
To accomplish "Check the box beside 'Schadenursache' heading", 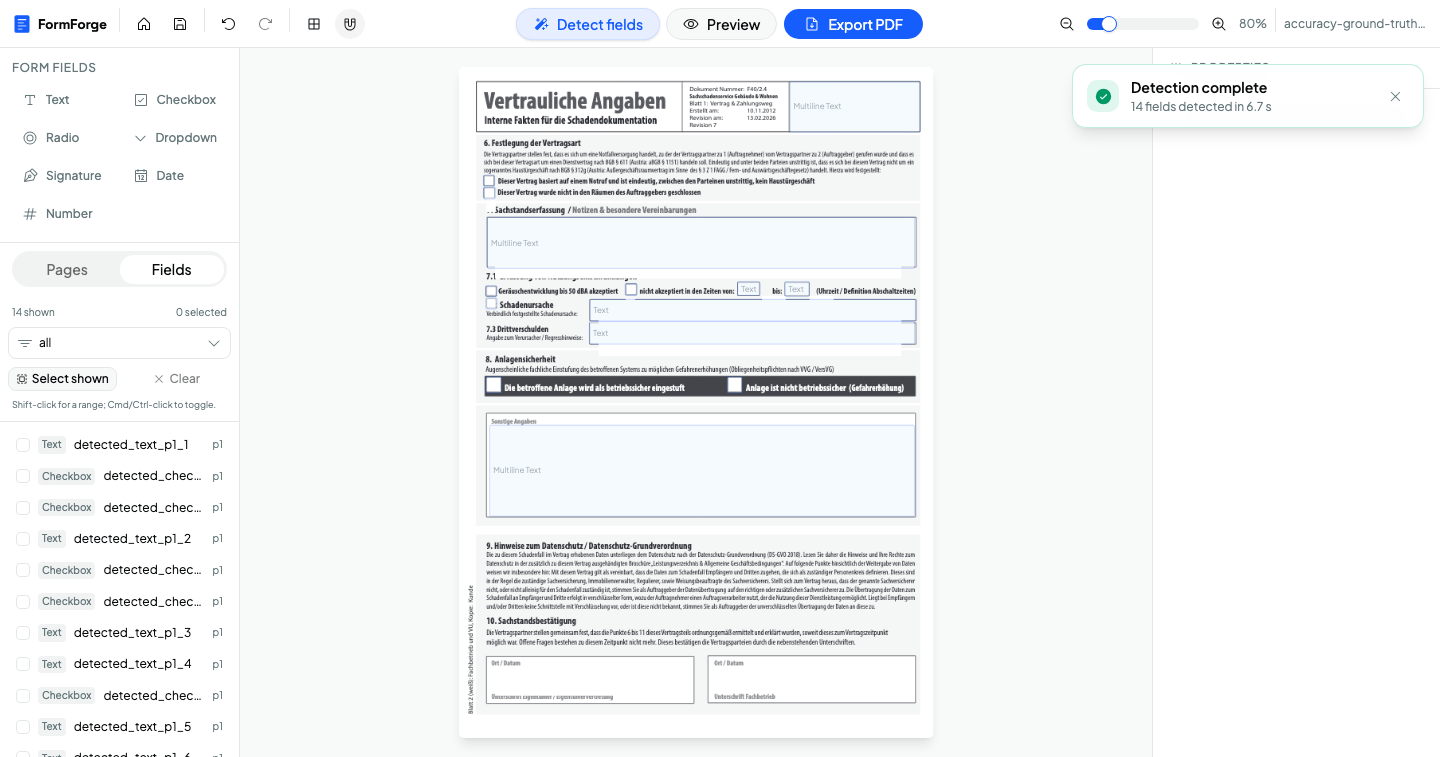I will click(491, 304).
